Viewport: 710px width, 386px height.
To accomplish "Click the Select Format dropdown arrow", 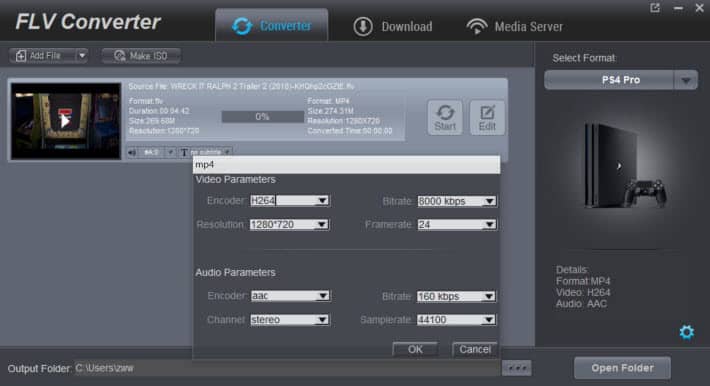I will (x=686, y=80).
